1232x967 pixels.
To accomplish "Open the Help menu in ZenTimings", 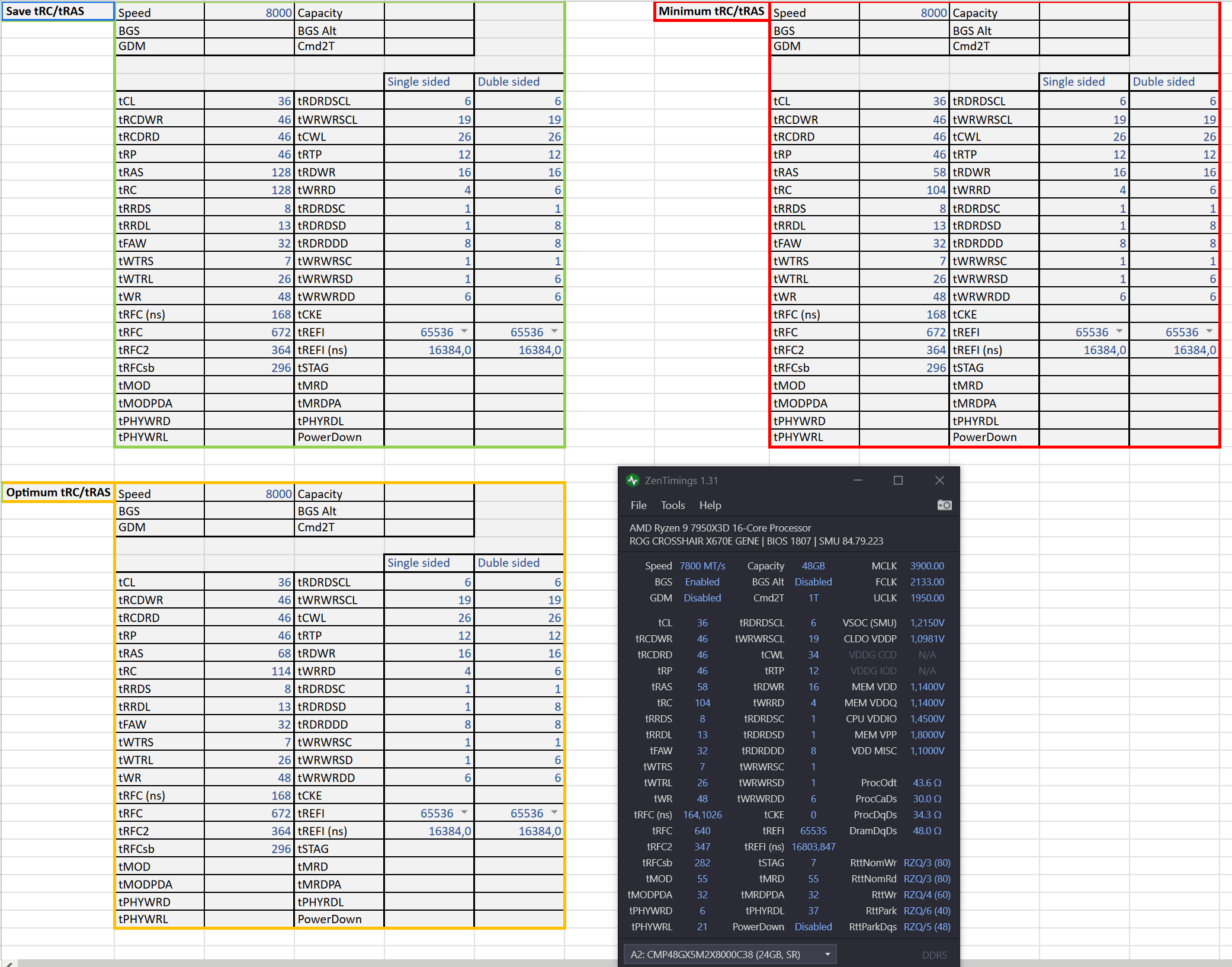I will [x=710, y=505].
